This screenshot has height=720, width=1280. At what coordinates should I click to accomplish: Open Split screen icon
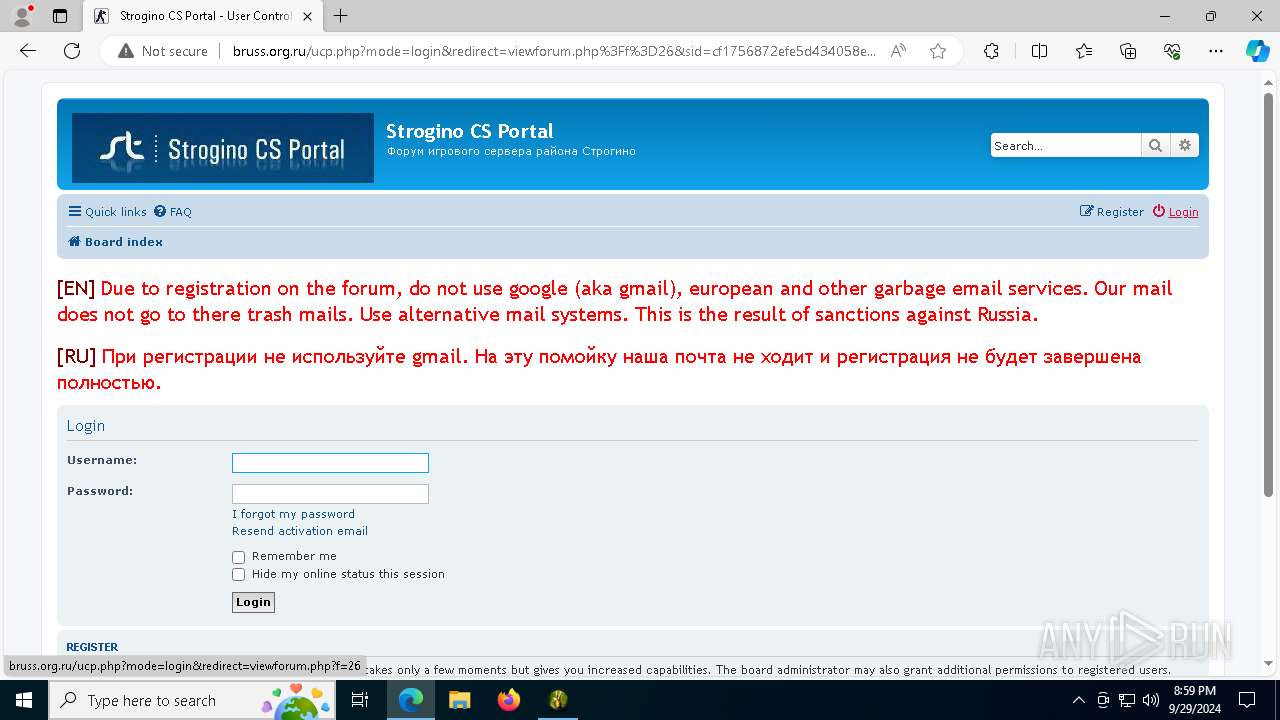[x=1039, y=51]
